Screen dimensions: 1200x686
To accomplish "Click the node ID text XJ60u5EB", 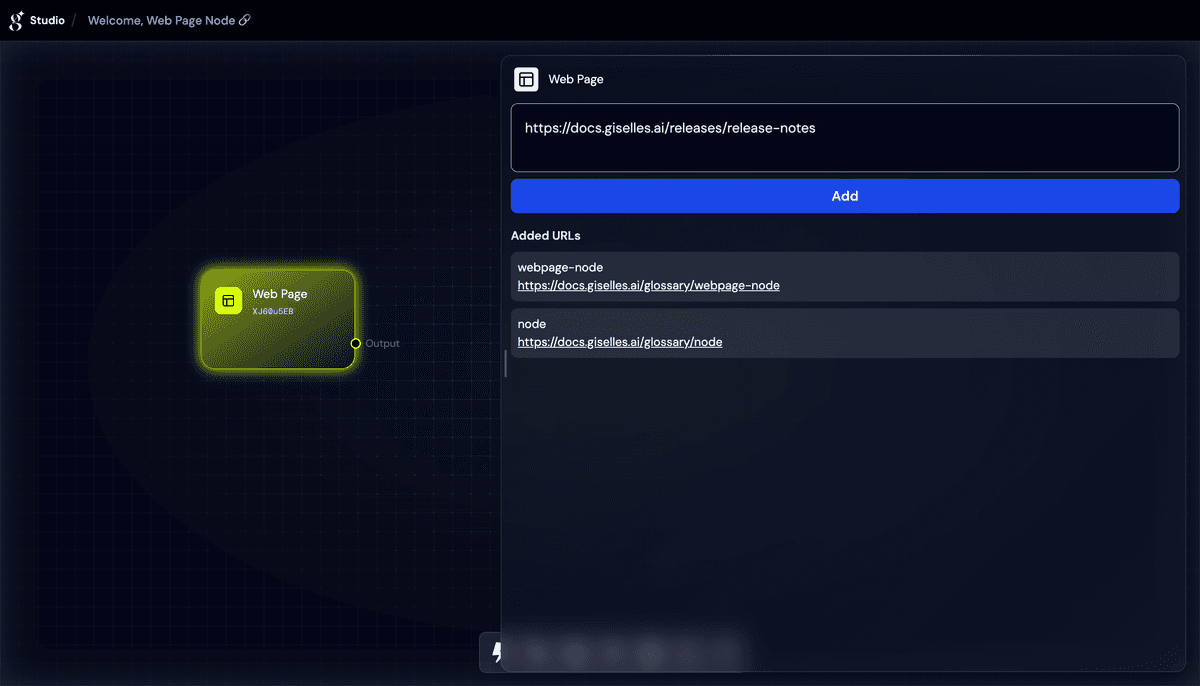I will (273, 311).
